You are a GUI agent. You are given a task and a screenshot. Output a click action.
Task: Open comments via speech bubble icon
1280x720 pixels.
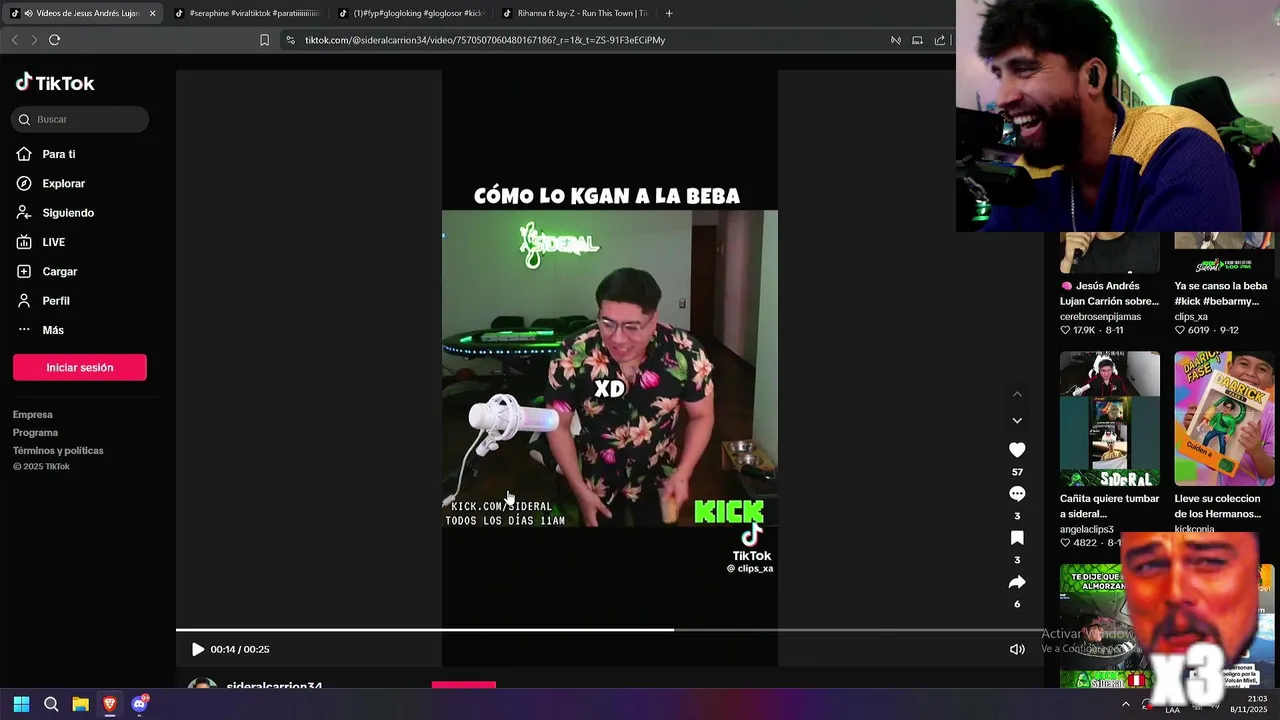(1017, 494)
